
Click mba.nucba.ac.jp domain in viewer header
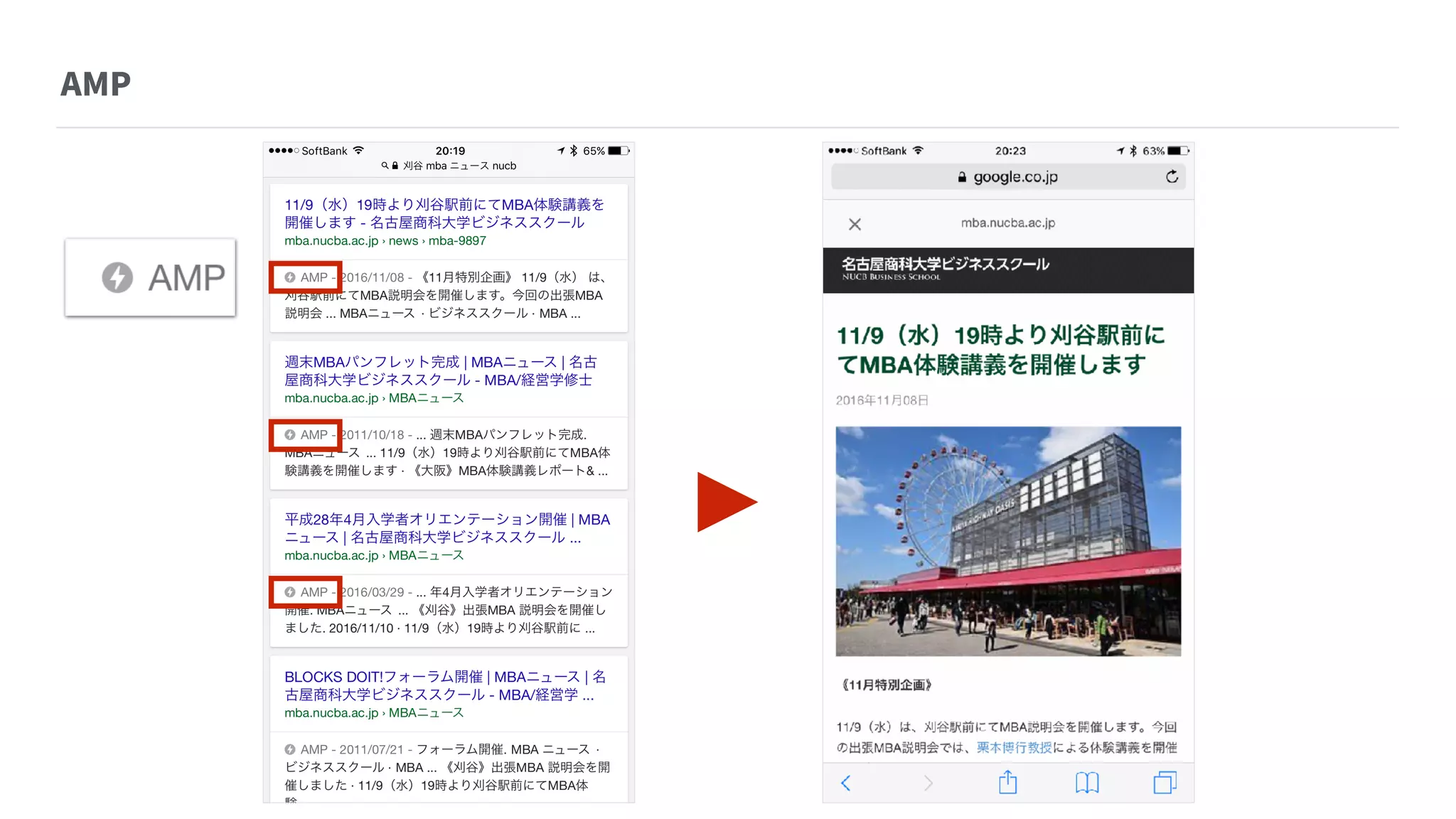1007,223
